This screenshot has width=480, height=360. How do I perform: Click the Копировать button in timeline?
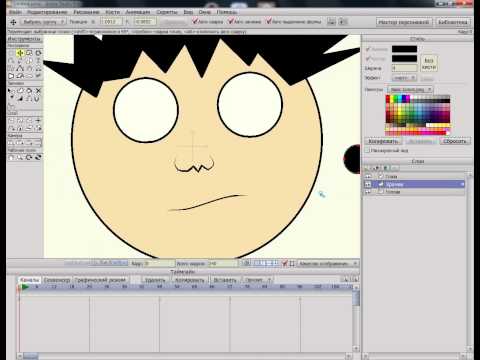189,280
